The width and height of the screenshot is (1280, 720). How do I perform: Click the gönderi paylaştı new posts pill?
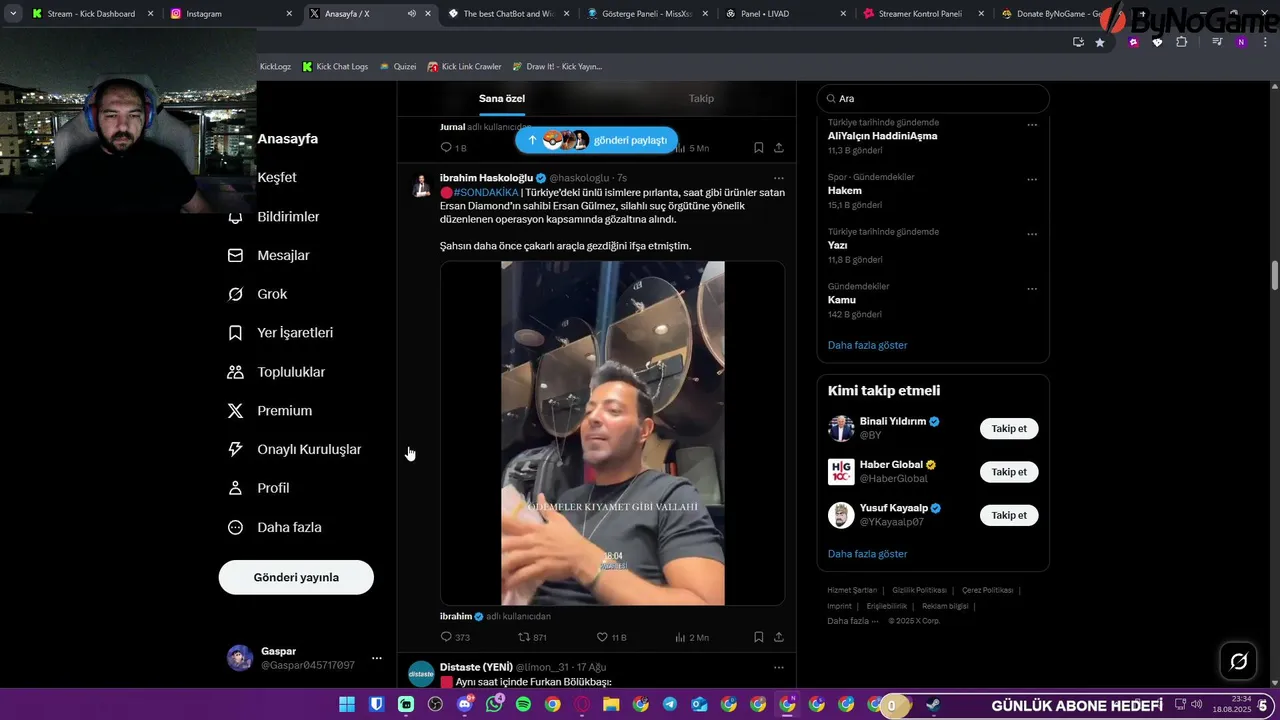point(596,140)
